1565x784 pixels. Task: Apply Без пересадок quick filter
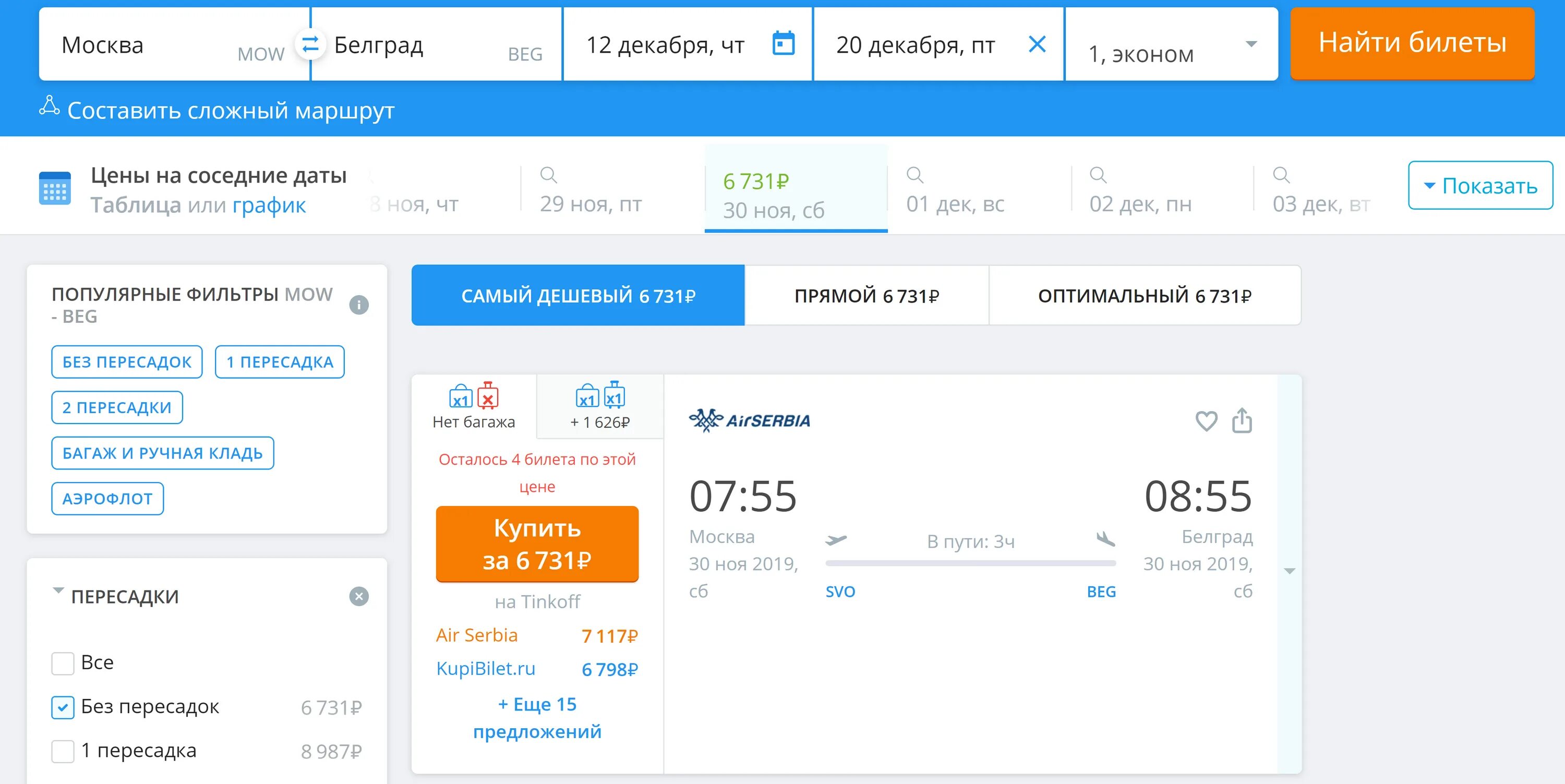click(127, 362)
